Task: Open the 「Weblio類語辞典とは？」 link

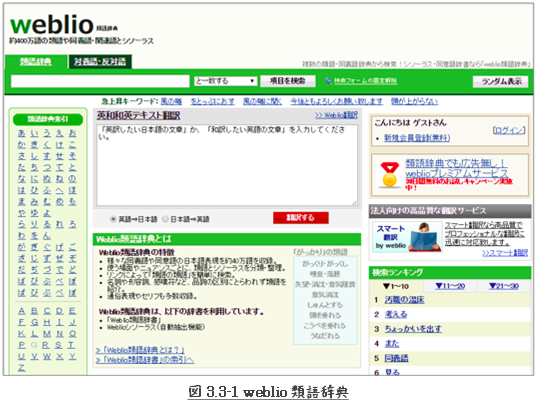Action: pyautogui.click(x=140, y=350)
